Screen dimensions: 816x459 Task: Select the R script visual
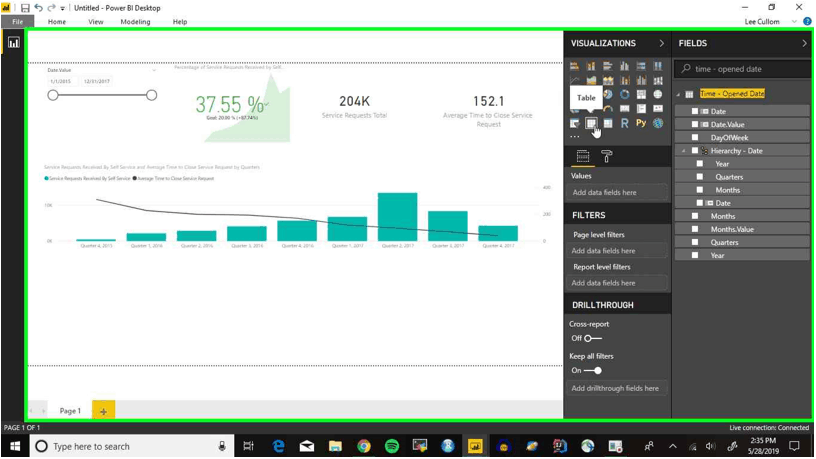pyautogui.click(x=624, y=123)
